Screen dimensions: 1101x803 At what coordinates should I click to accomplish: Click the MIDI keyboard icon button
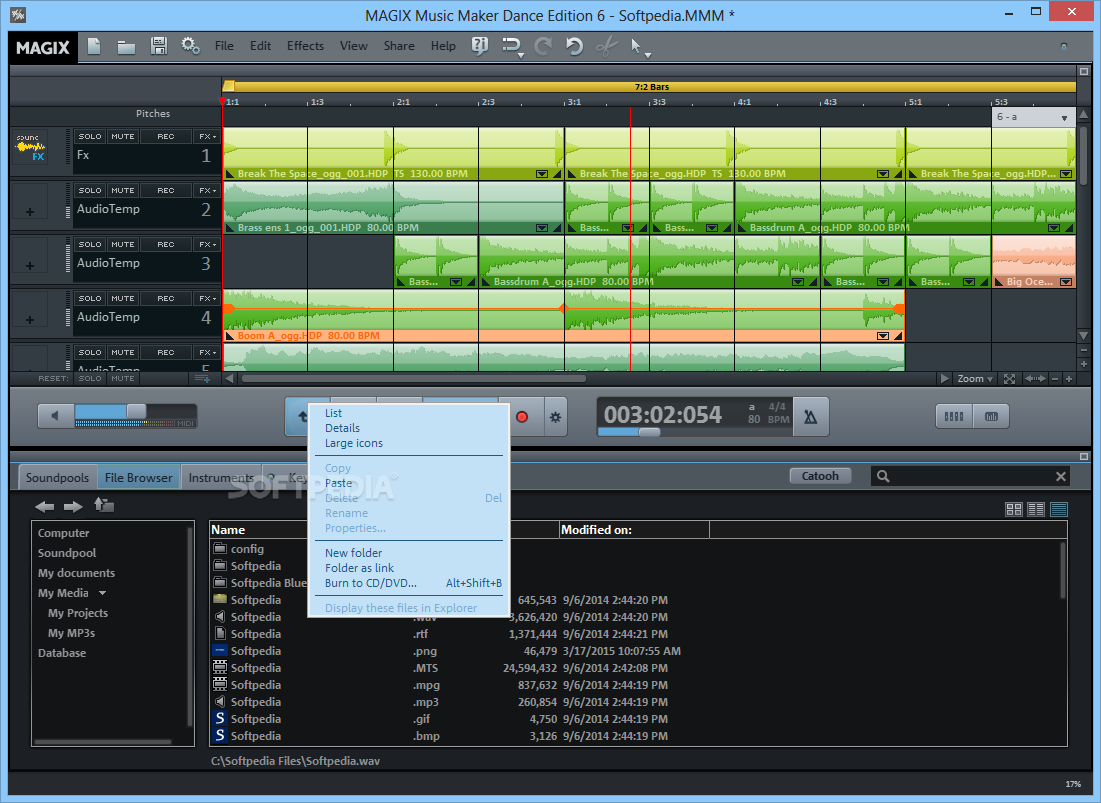pyautogui.click(x=991, y=416)
